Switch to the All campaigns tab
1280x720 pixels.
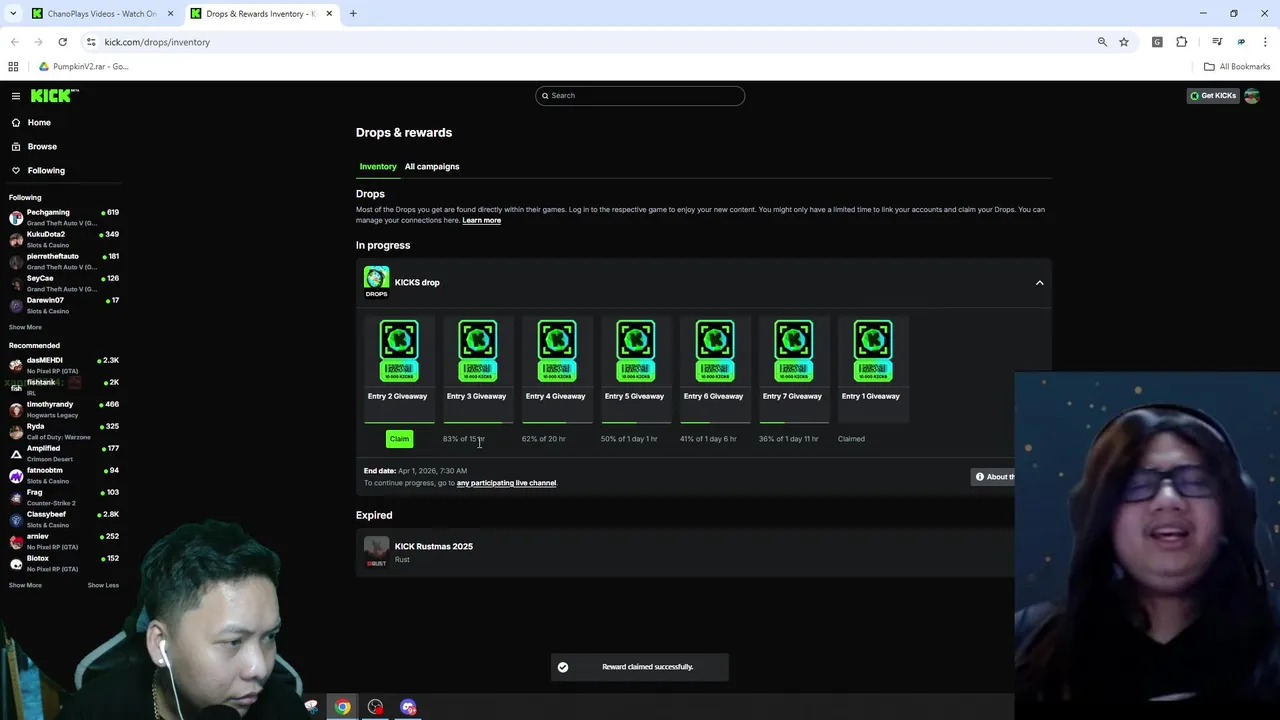point(432,166)
